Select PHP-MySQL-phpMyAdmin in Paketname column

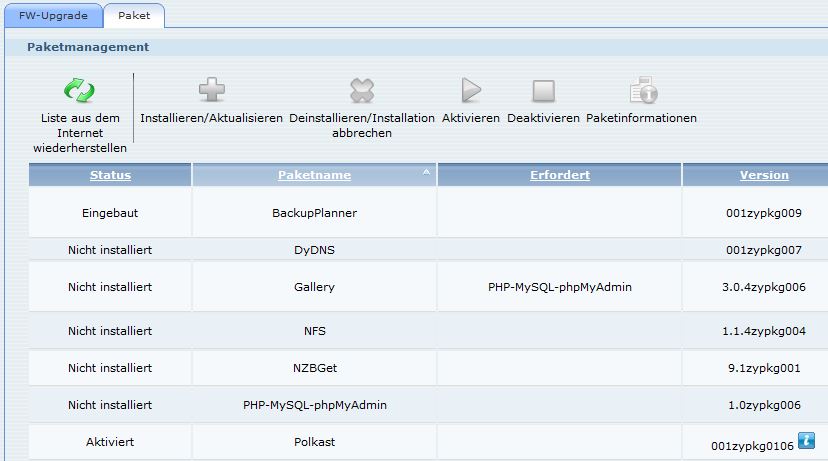tap(315, 405)
